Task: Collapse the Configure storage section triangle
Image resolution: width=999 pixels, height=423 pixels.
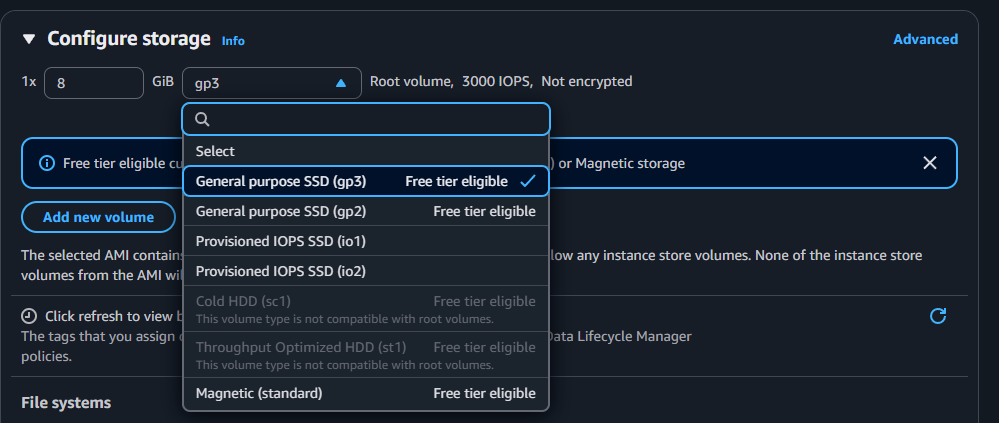Action: tap(29, 39)
